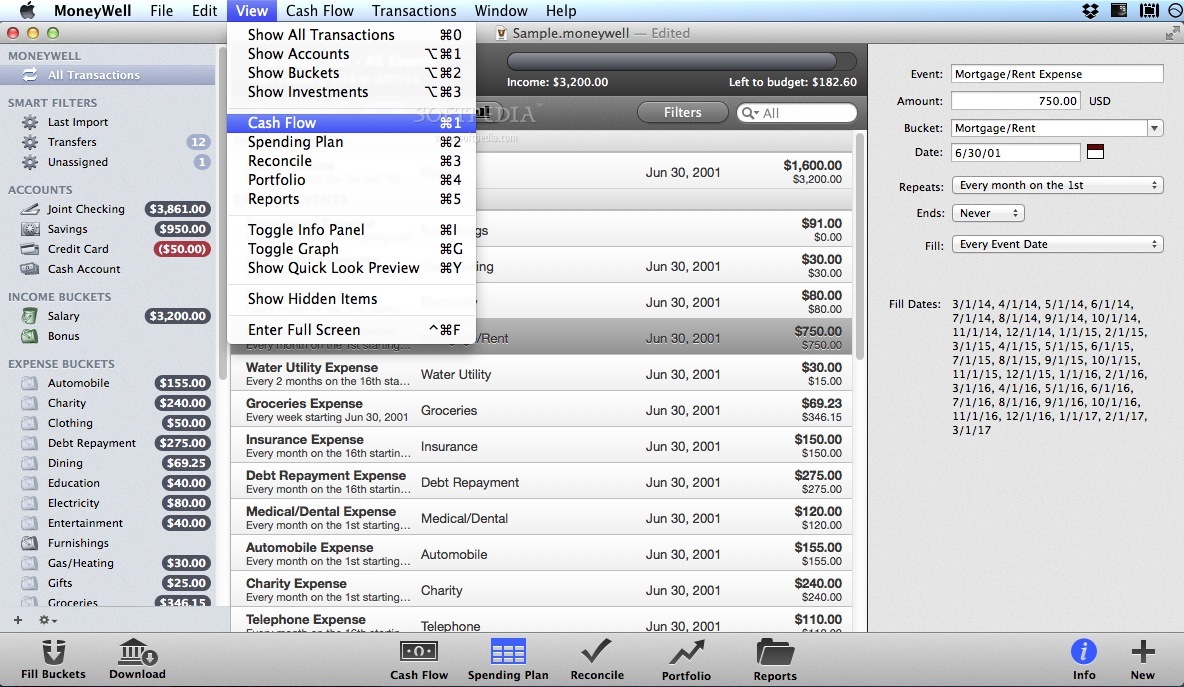Select the Portfolio toolbar icon
Image resolution: width=1184 pixels, height=687 pixels.
coord(686,658)
